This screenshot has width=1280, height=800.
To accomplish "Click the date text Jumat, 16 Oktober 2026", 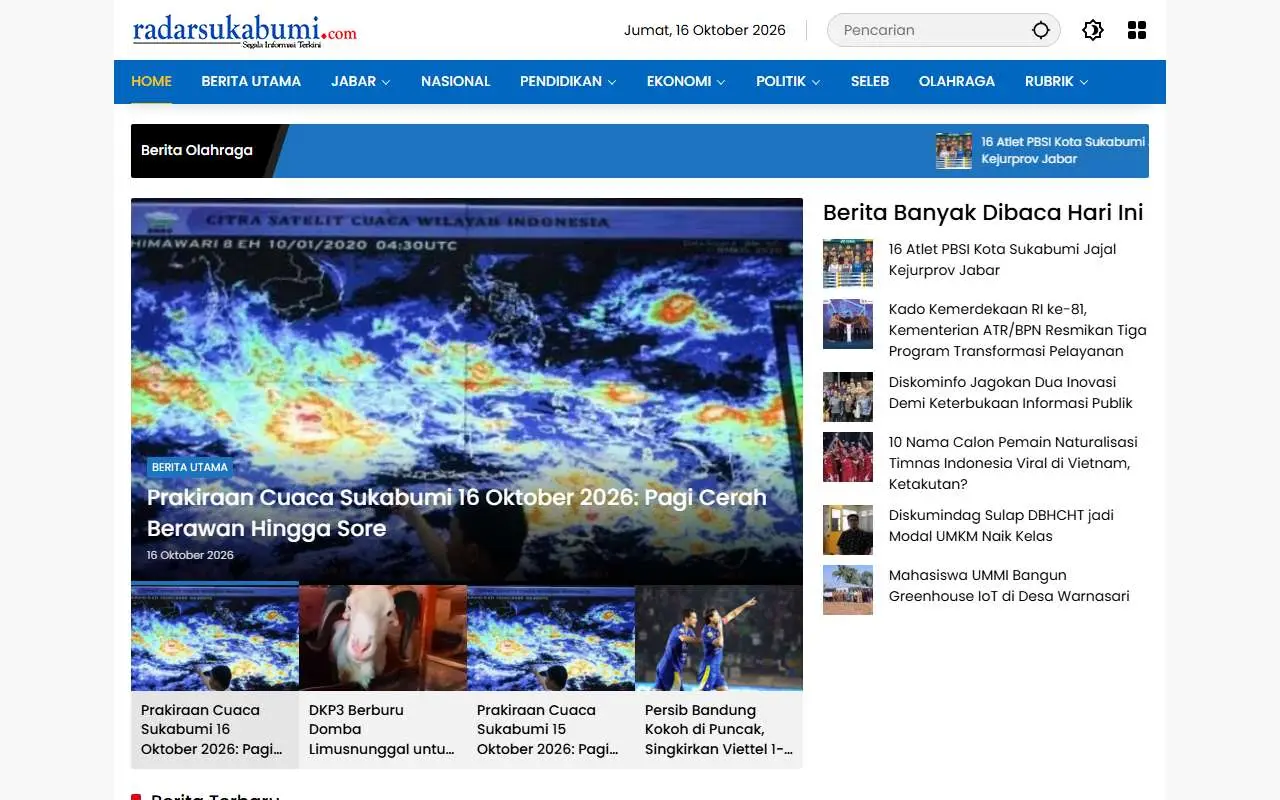I will tap(705, 30).
